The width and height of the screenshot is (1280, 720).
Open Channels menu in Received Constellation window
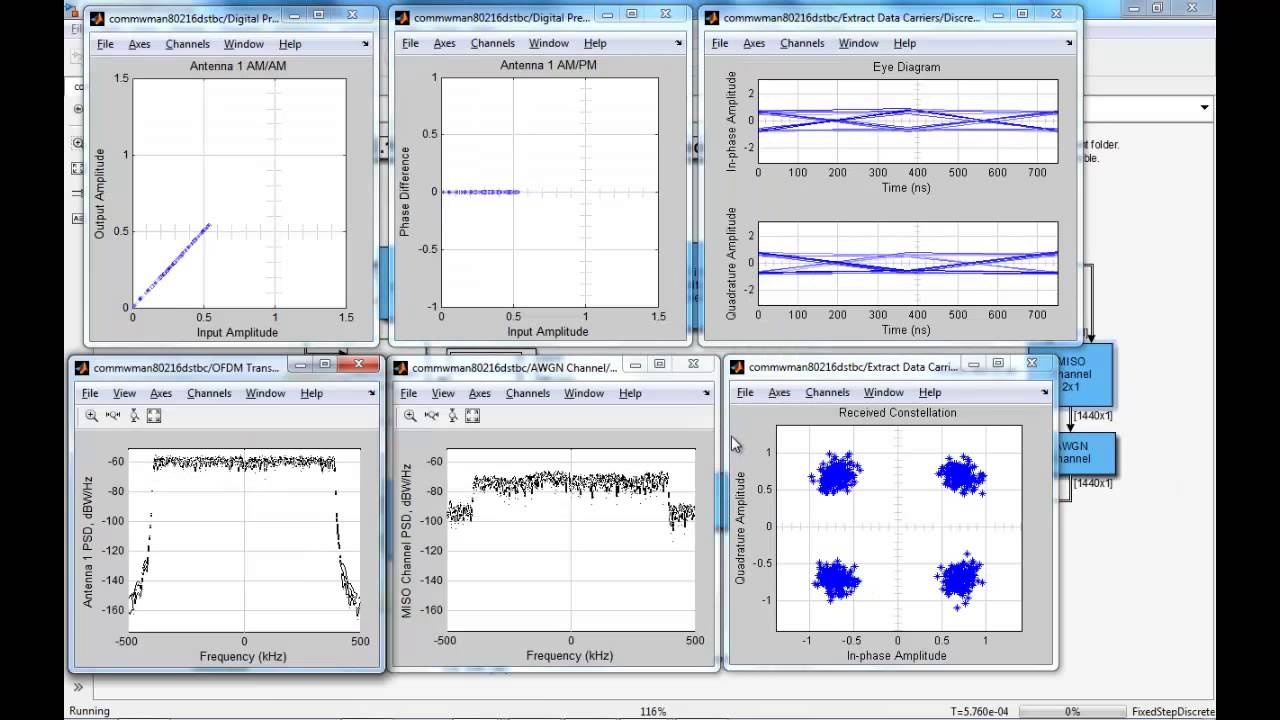828,392
